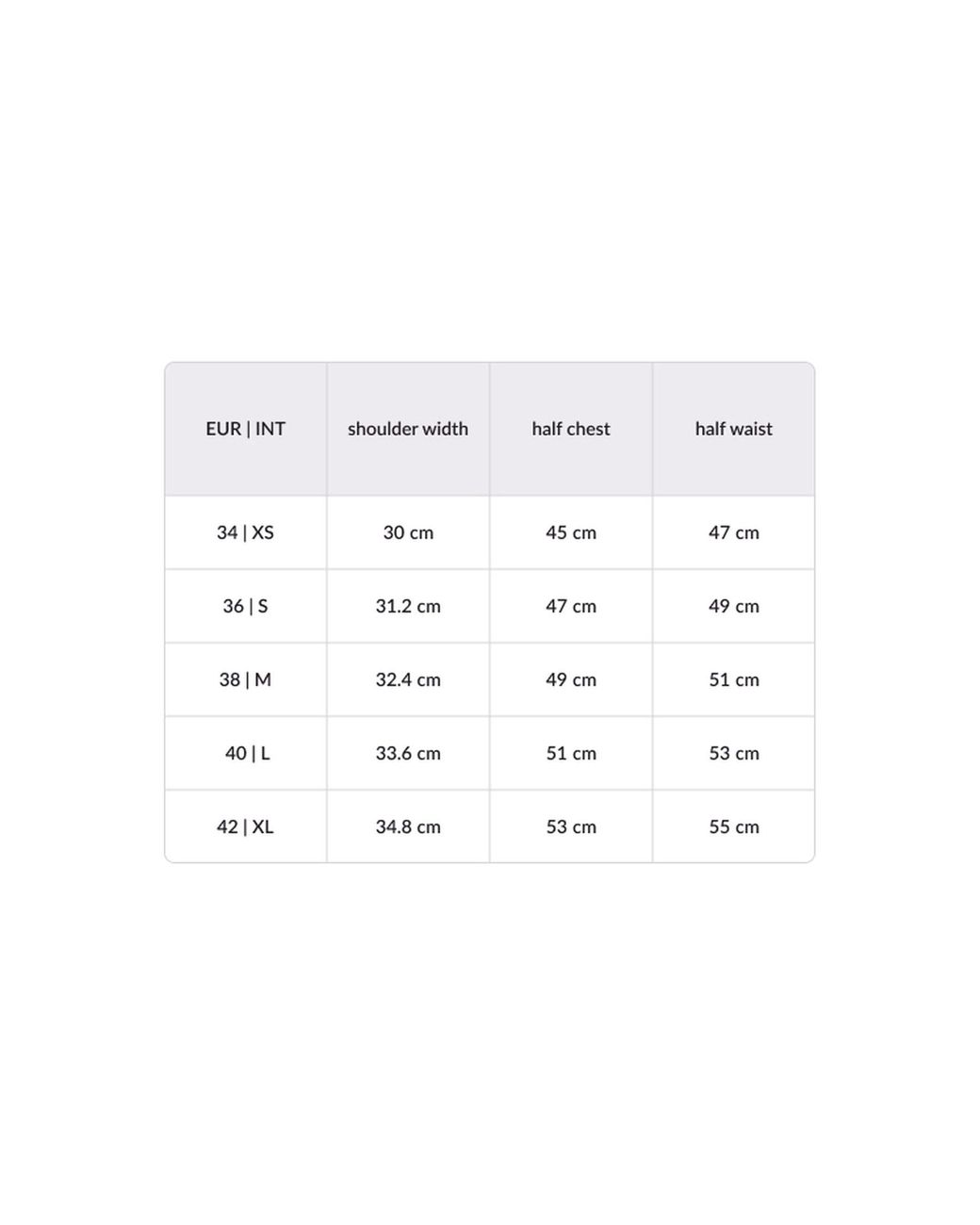Select the 33.6 cm shoulder width cell

coord(408,753)
